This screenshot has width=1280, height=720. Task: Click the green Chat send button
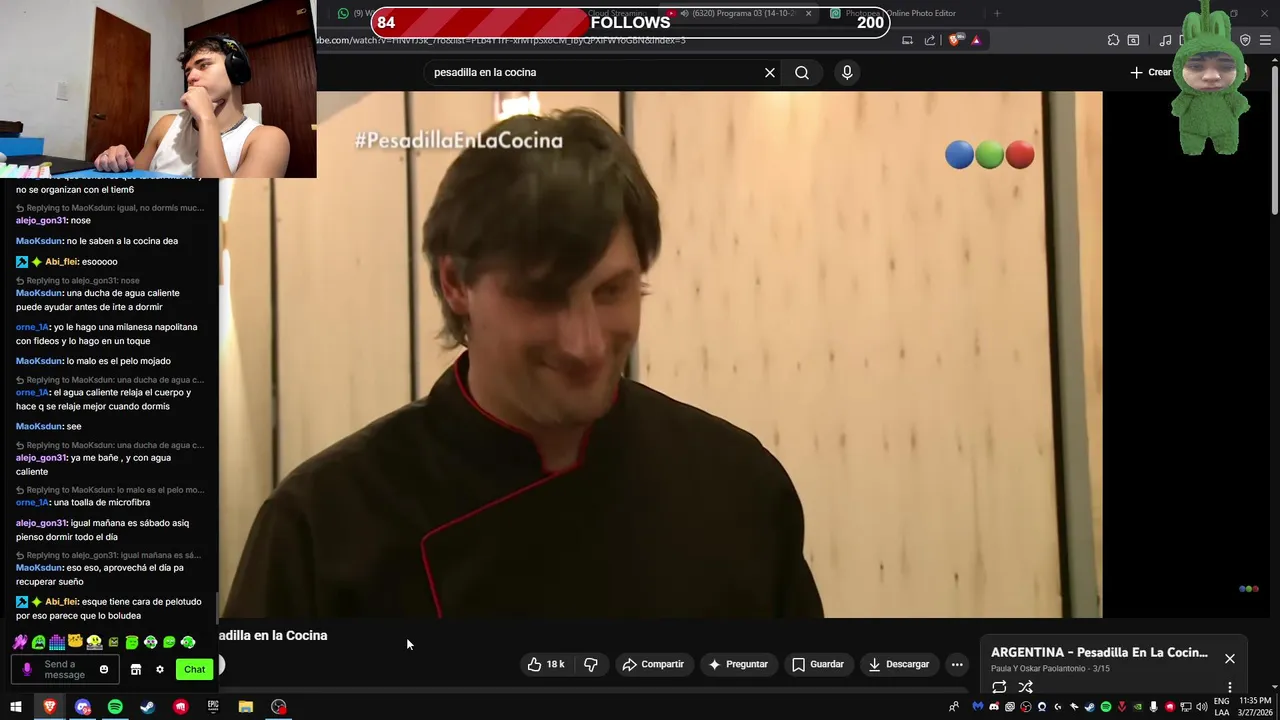[194, 669]
